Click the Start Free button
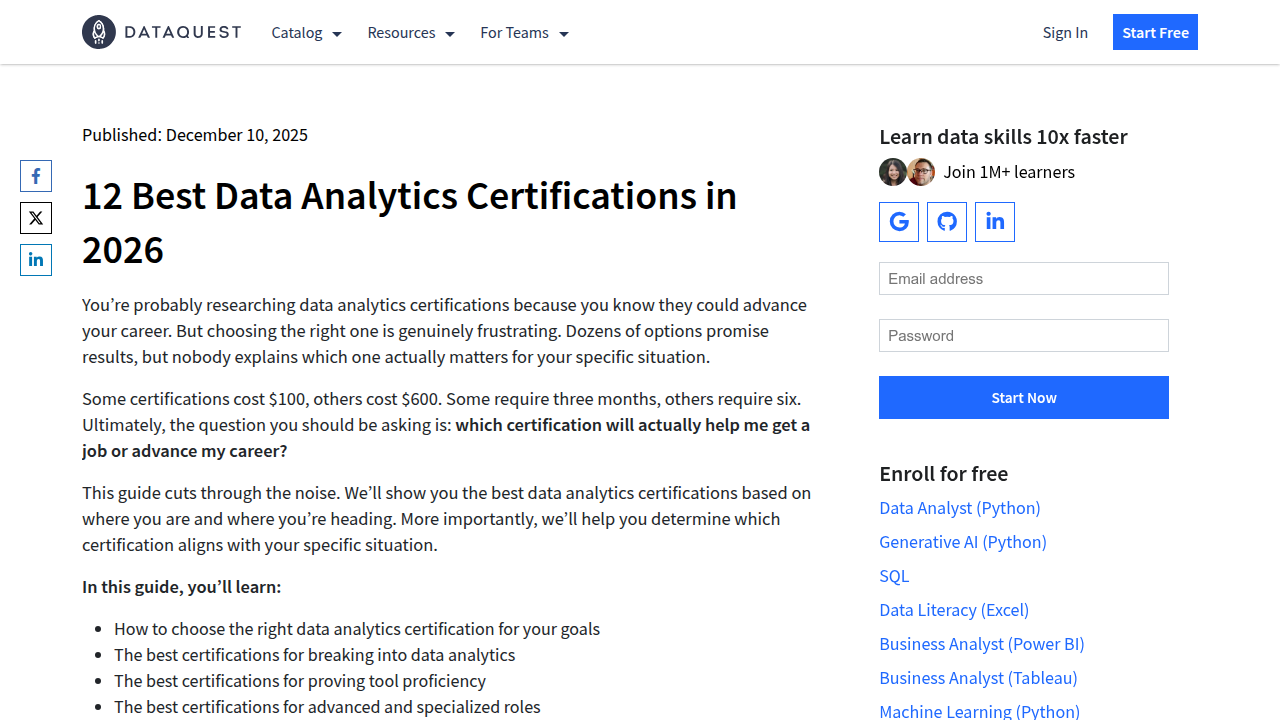Viewport: 1280px width, 720px height. [x=1155, y=32]
